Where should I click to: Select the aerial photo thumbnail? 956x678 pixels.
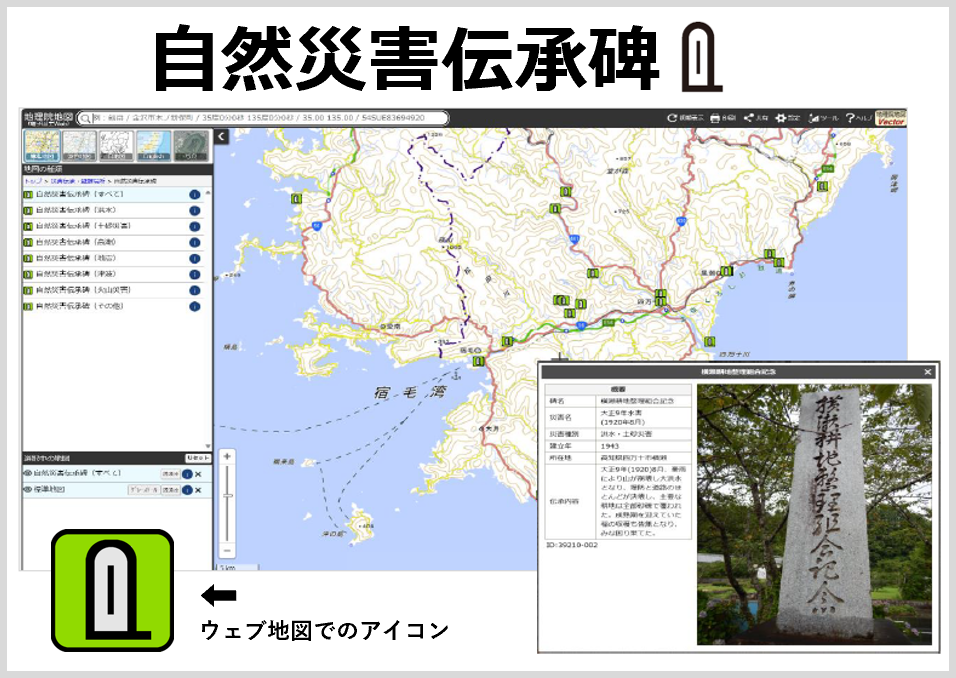(x=191, y=146)
